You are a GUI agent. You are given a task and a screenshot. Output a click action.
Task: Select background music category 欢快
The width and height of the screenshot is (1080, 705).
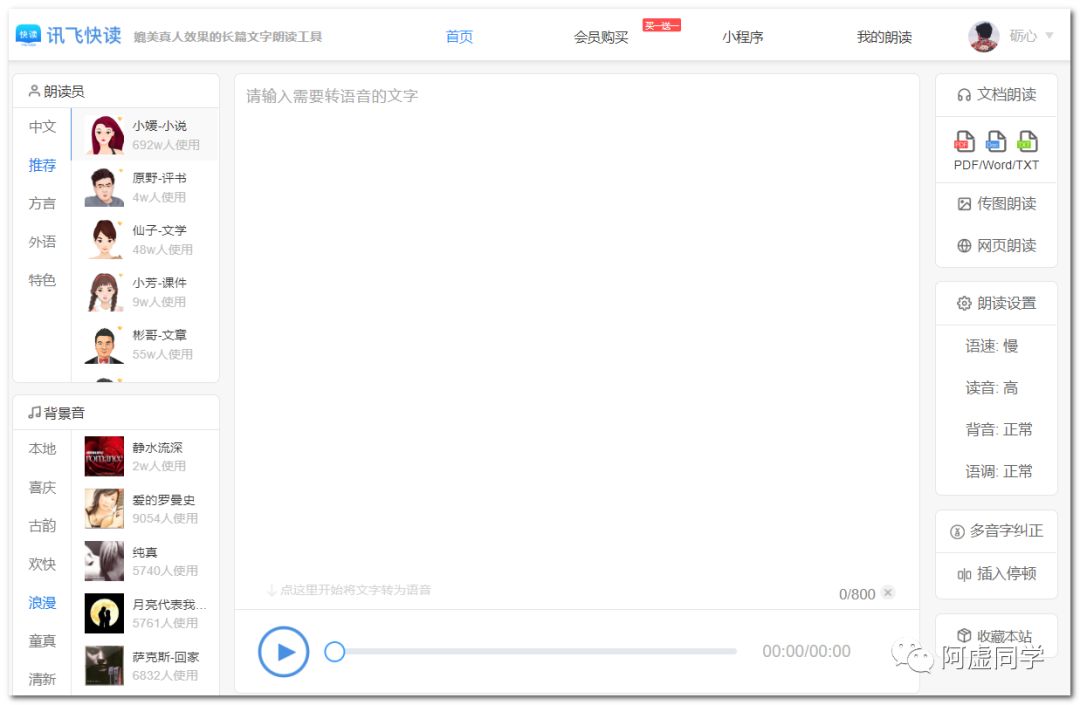coord(42,565)
